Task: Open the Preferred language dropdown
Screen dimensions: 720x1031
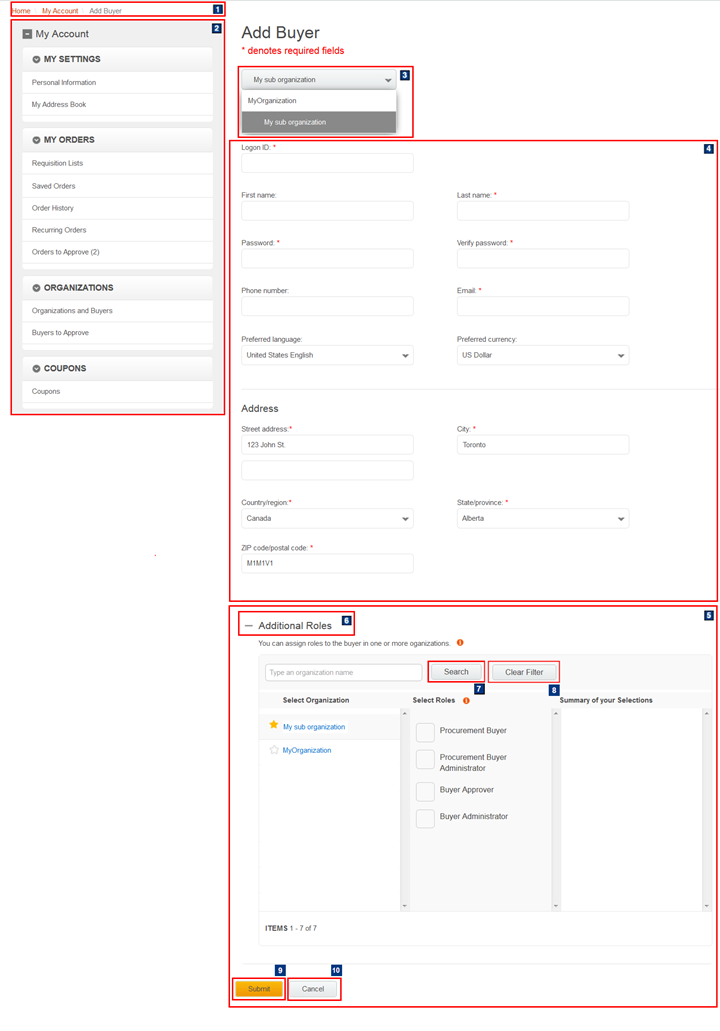Action: tap(327, 355)
